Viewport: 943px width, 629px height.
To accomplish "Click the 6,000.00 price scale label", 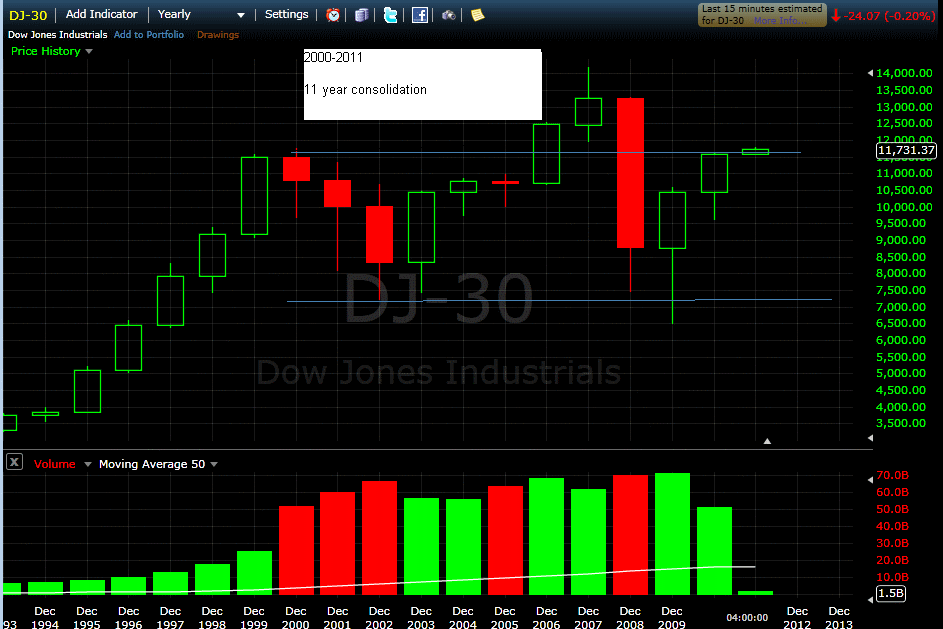I will 901,340.
